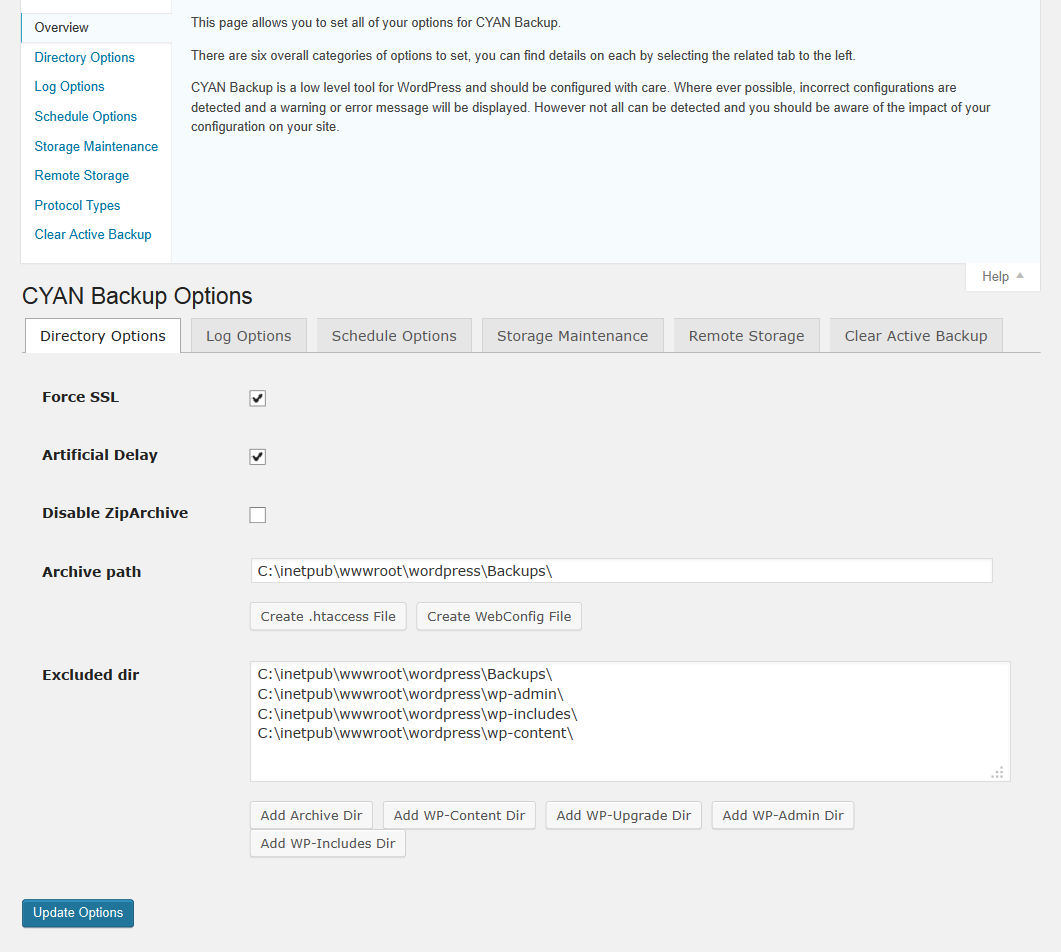Click the Artificial Delay label
The image size is (1061, 952).
pyautogui.click(x=100, y=455)
